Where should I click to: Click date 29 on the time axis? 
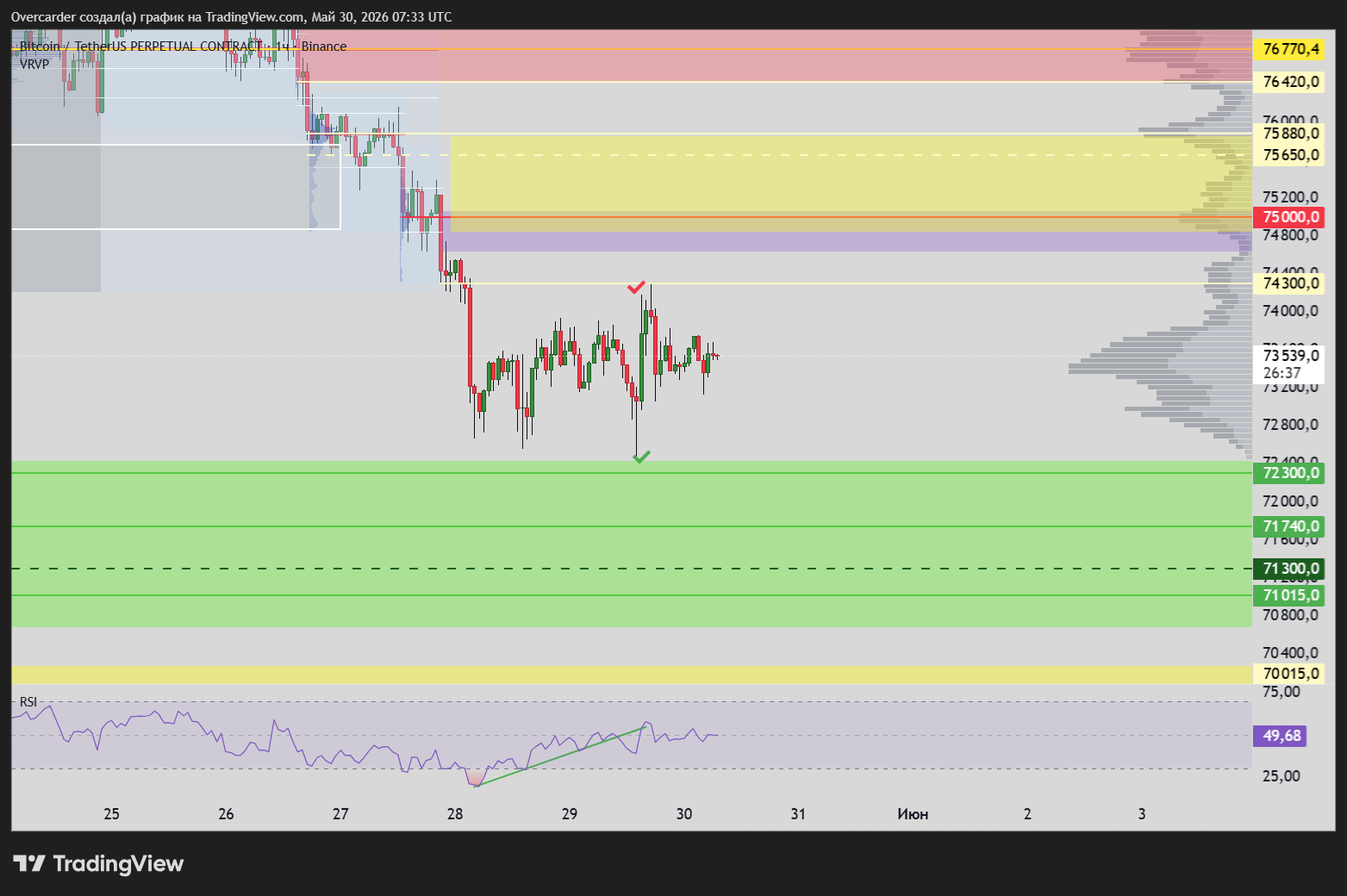[570, 814]
